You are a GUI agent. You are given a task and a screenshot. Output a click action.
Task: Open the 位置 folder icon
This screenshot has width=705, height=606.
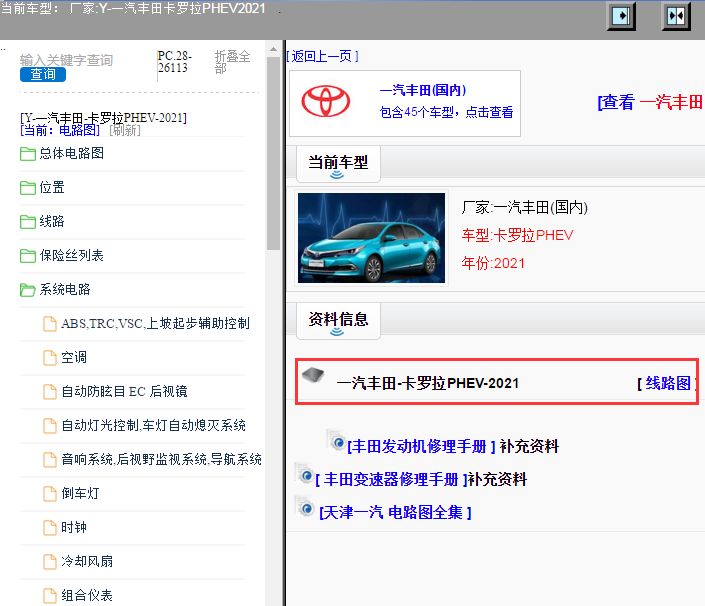(28, 188)
